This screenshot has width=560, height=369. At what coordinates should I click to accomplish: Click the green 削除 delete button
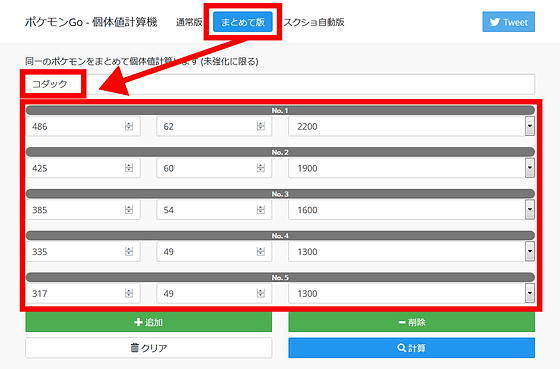point(411,322)
